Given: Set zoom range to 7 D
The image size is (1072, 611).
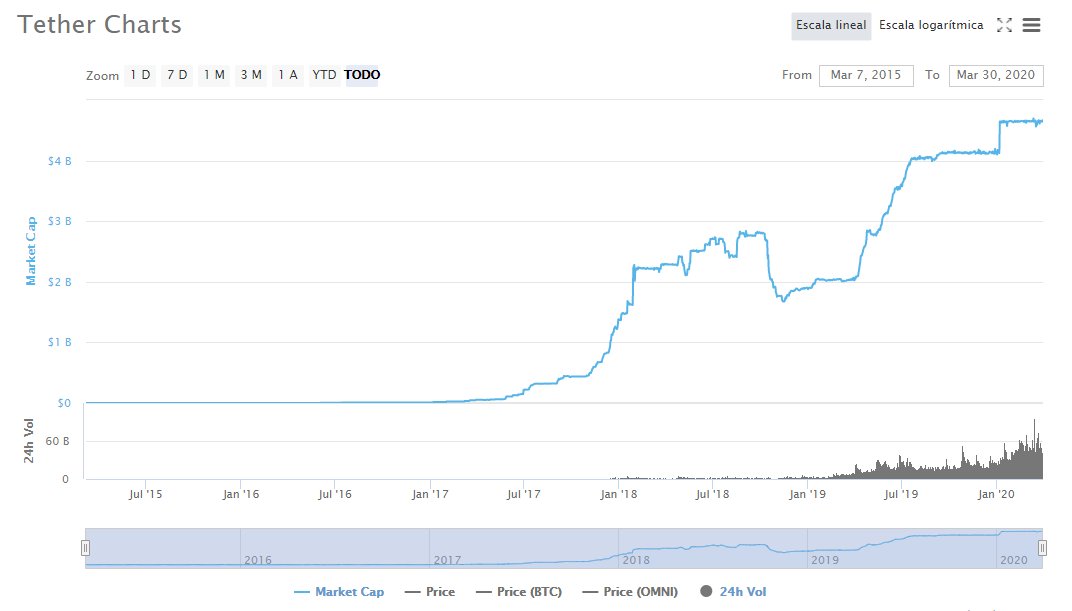Looking at the screenshot, I should coord(177,75).
